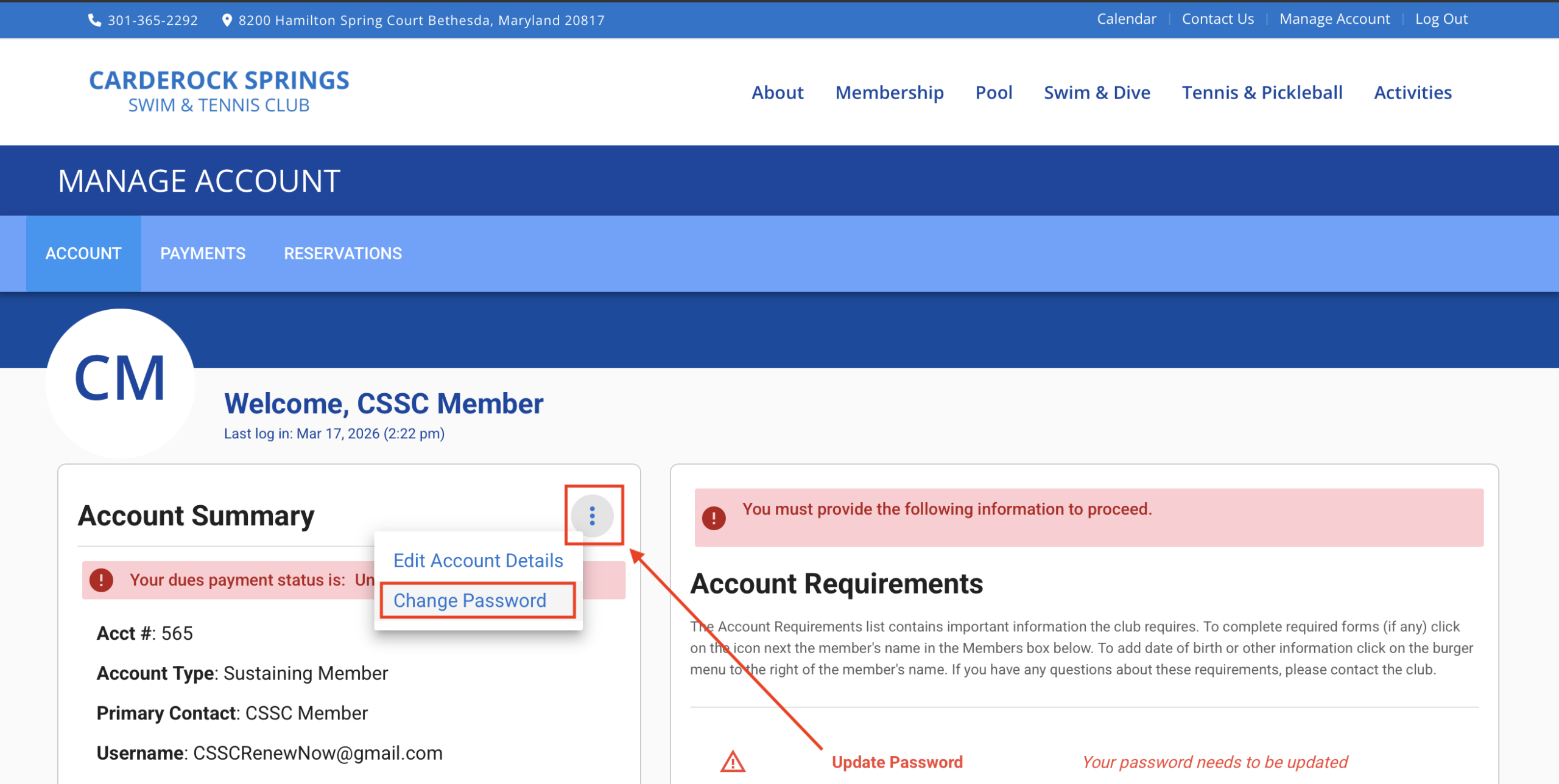Click the map pin icon before the address
Screen dimensions: 1559x784
227,20
